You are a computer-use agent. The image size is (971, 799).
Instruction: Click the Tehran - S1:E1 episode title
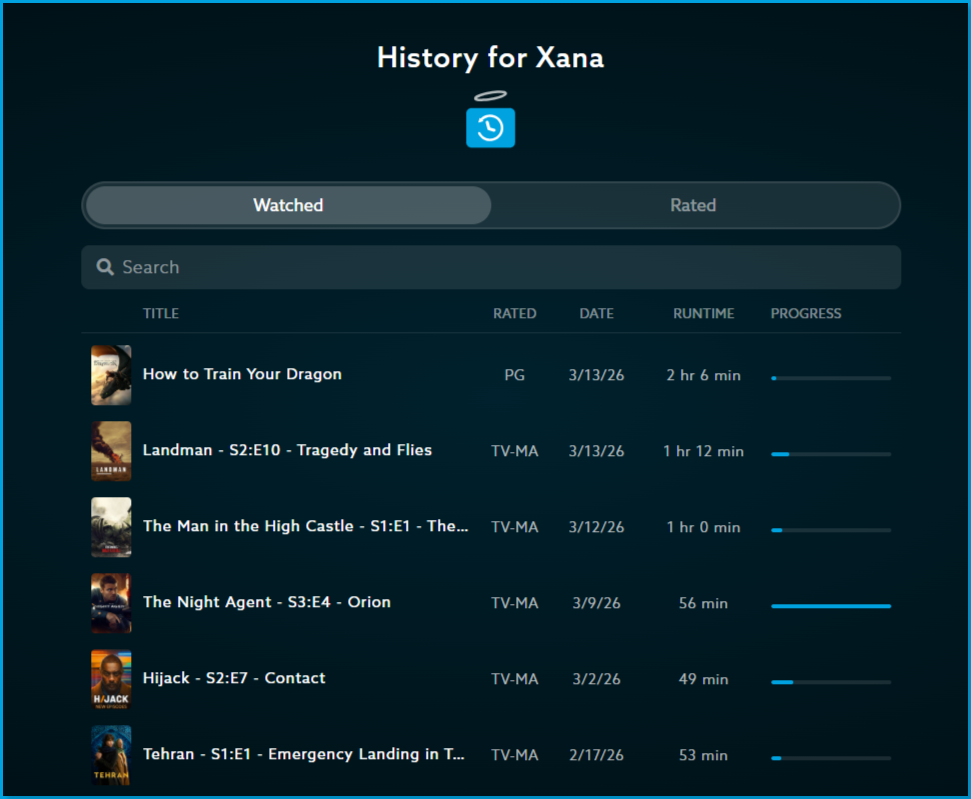click(303, 755)
